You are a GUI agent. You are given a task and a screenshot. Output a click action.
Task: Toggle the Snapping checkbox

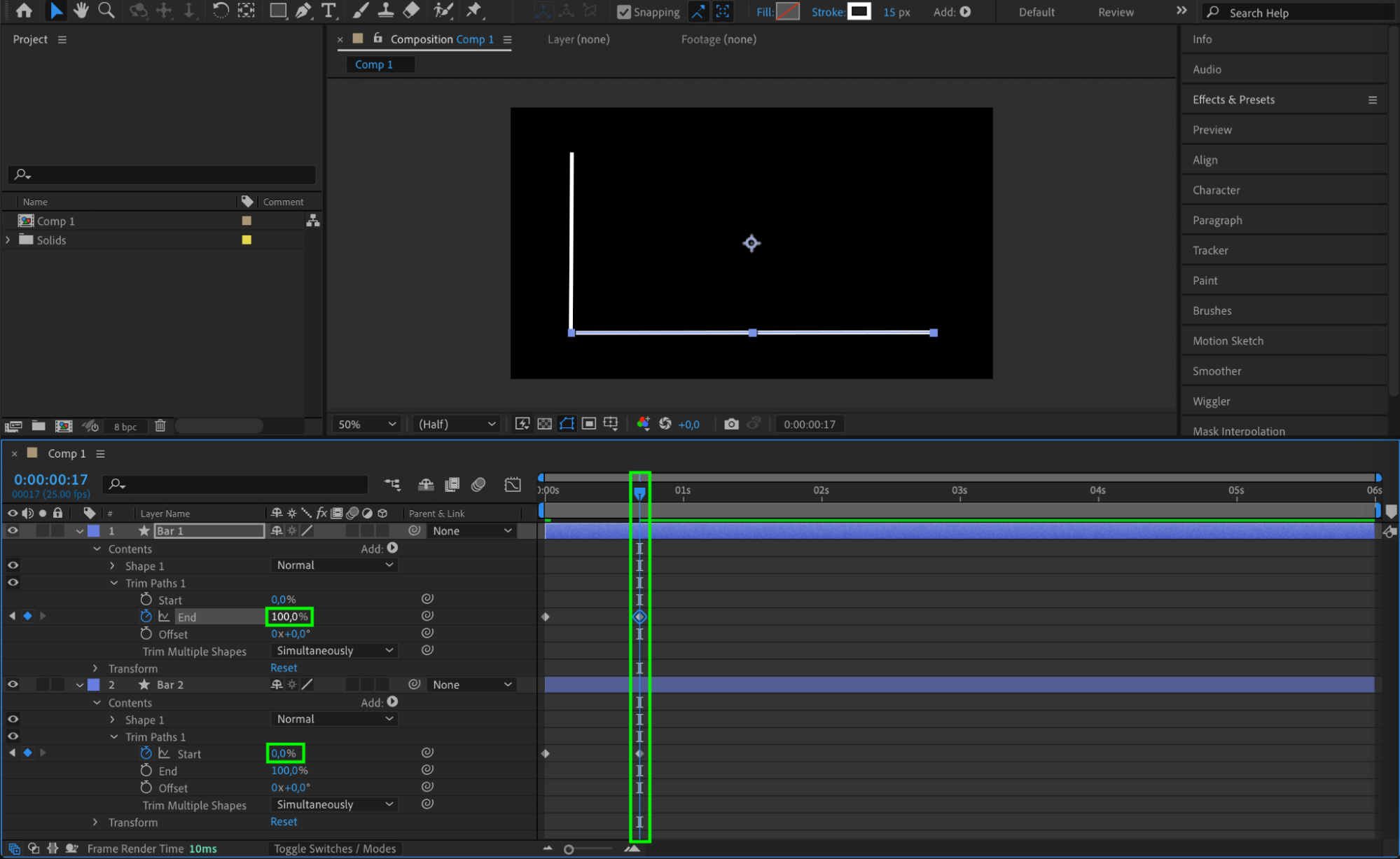click(x=623, y=12)
